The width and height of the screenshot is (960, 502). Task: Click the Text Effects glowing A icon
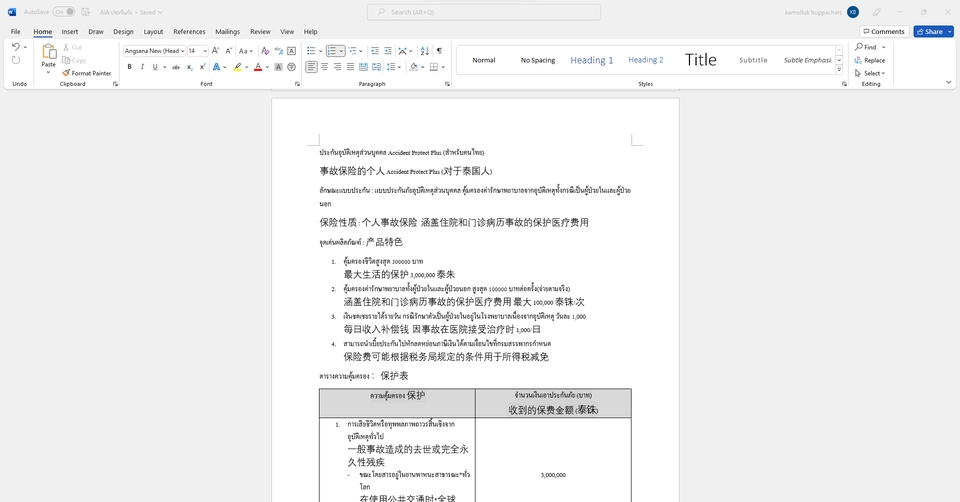[x=216, y=67]
